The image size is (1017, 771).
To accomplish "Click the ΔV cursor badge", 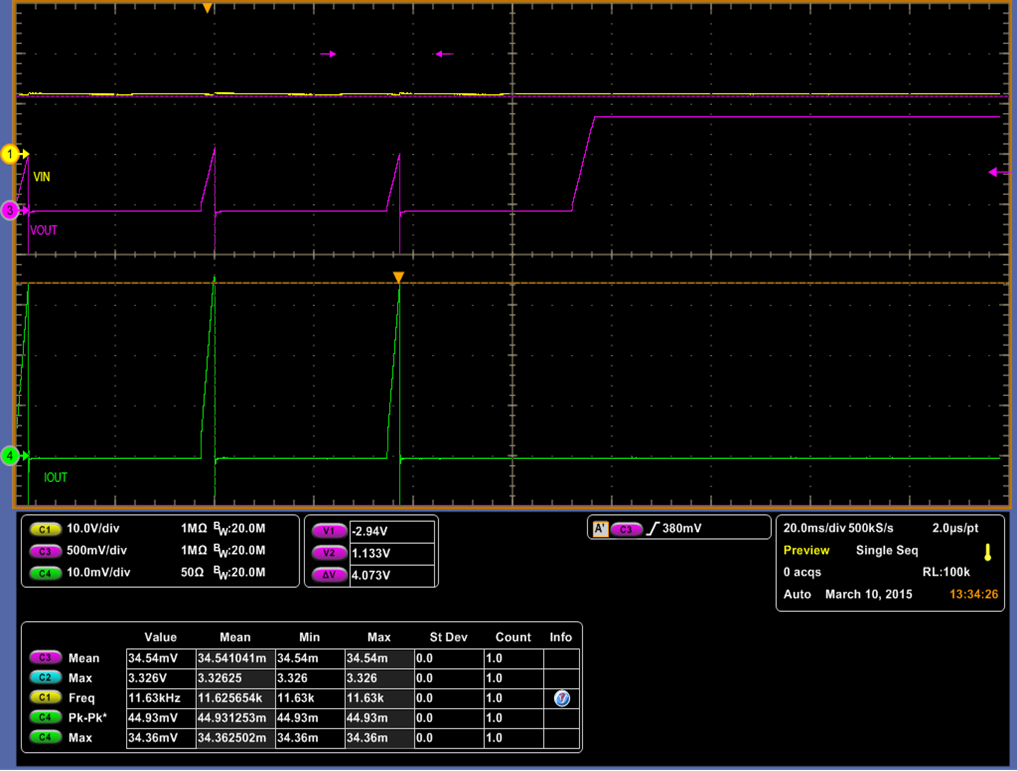I will pos(328,575).
